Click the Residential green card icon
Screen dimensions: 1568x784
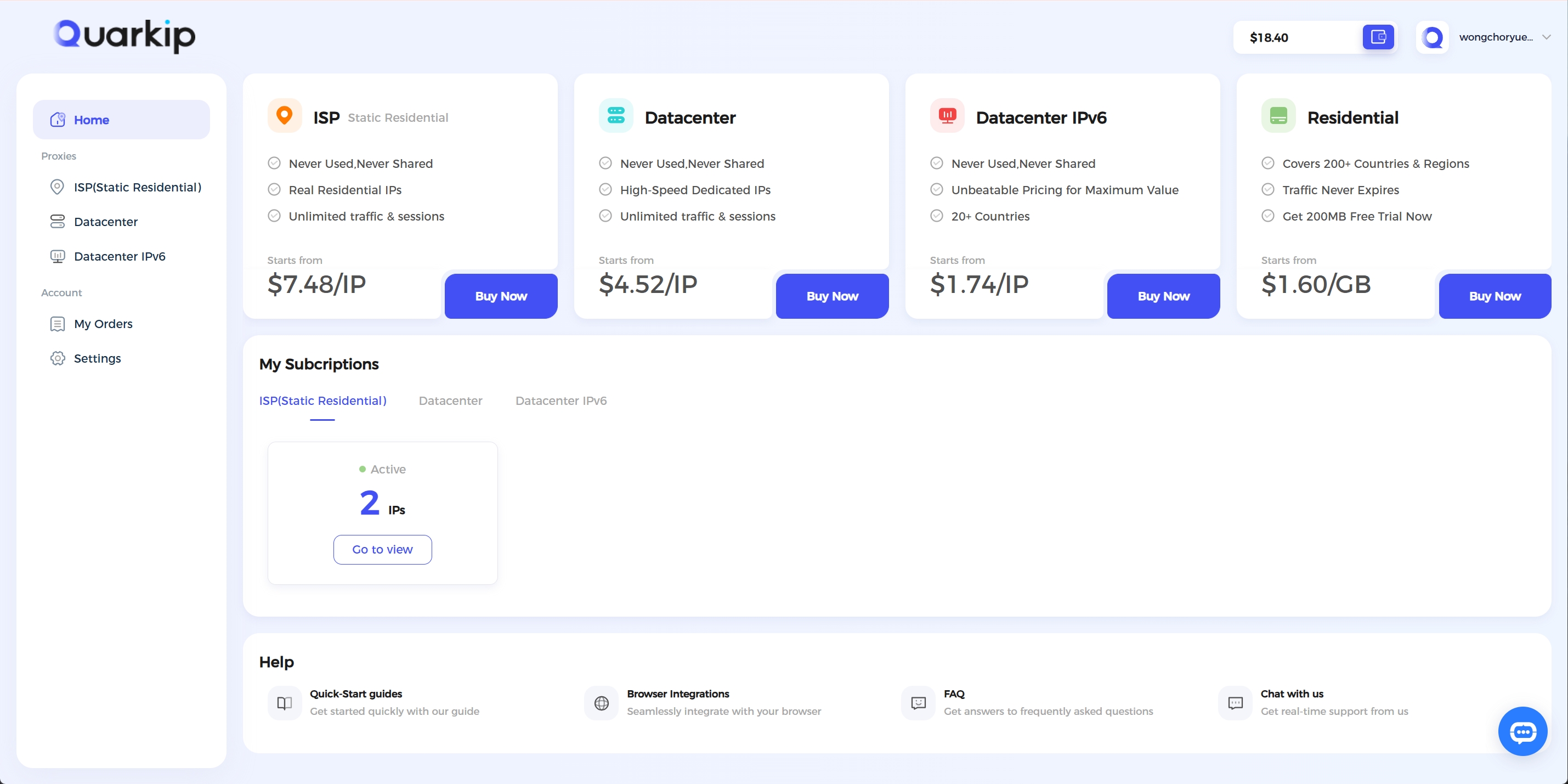pyautogui.click(x=1278, y=115)
